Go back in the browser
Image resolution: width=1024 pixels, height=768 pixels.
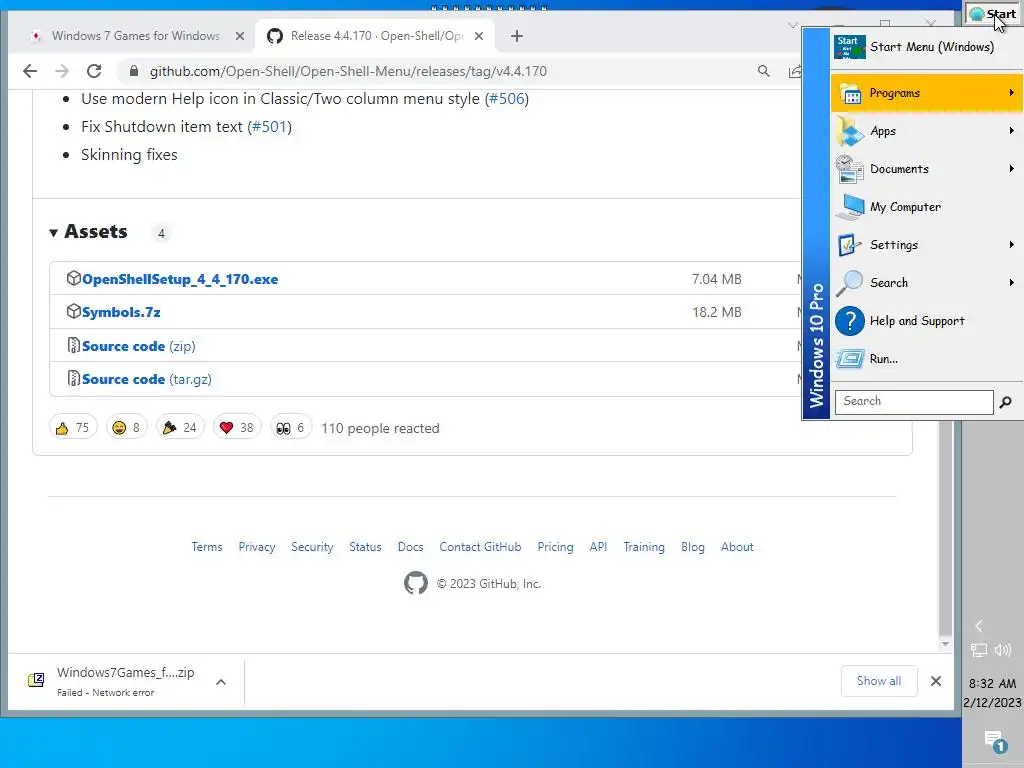30,71
